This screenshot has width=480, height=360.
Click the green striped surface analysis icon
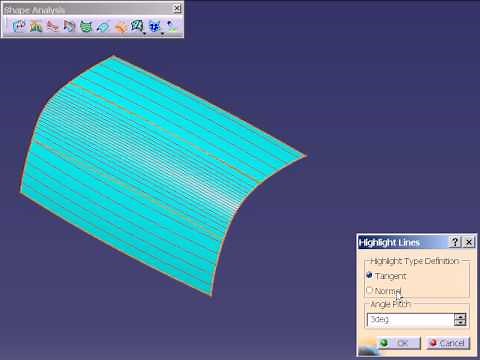(86, 26)
